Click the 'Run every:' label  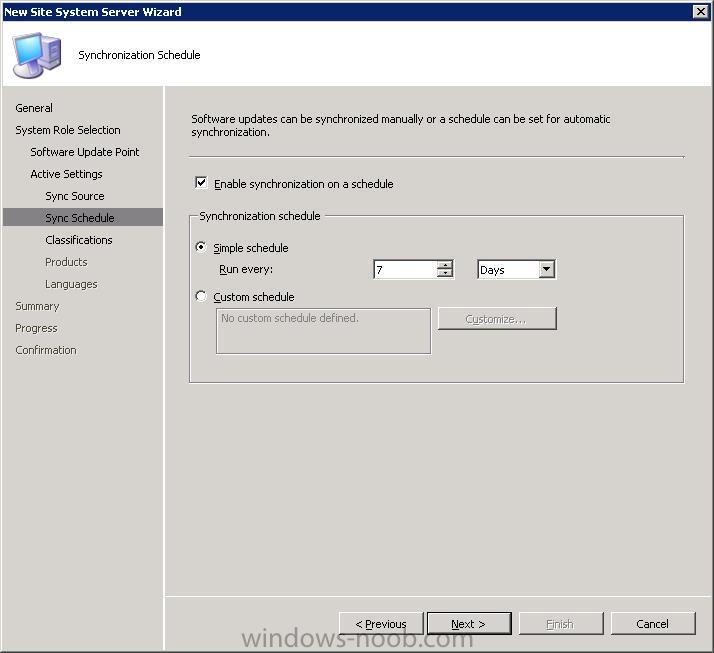pyautogui.click(x=246, y=269)
